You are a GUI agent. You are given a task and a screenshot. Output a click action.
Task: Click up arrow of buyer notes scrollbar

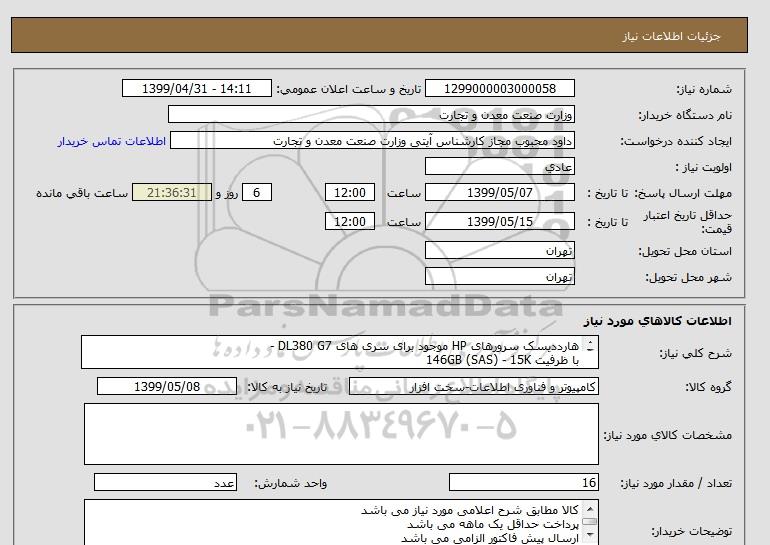coord(589,509)
